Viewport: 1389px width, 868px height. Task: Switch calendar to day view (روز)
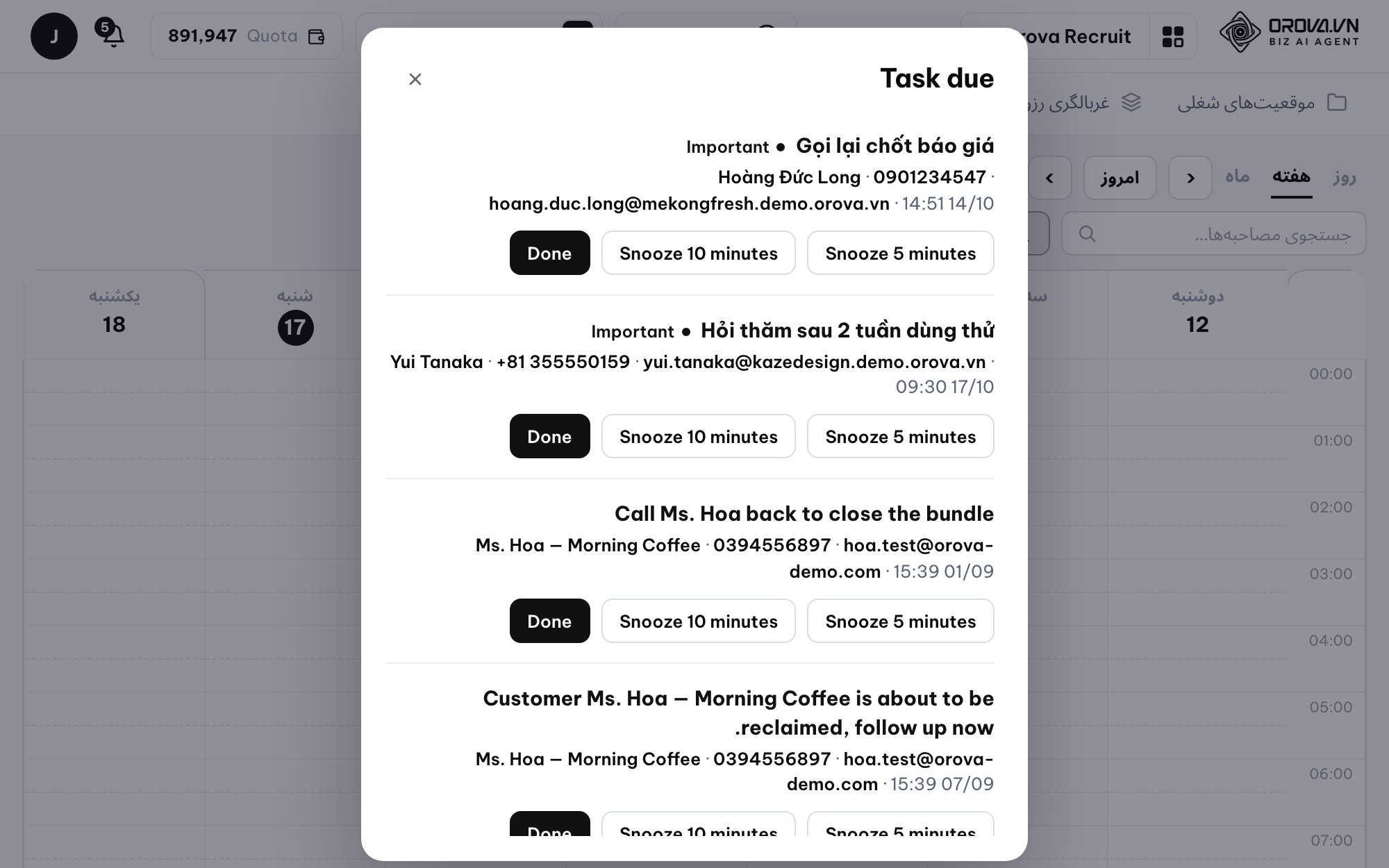pyautogui.click(x=1345, y=176)
